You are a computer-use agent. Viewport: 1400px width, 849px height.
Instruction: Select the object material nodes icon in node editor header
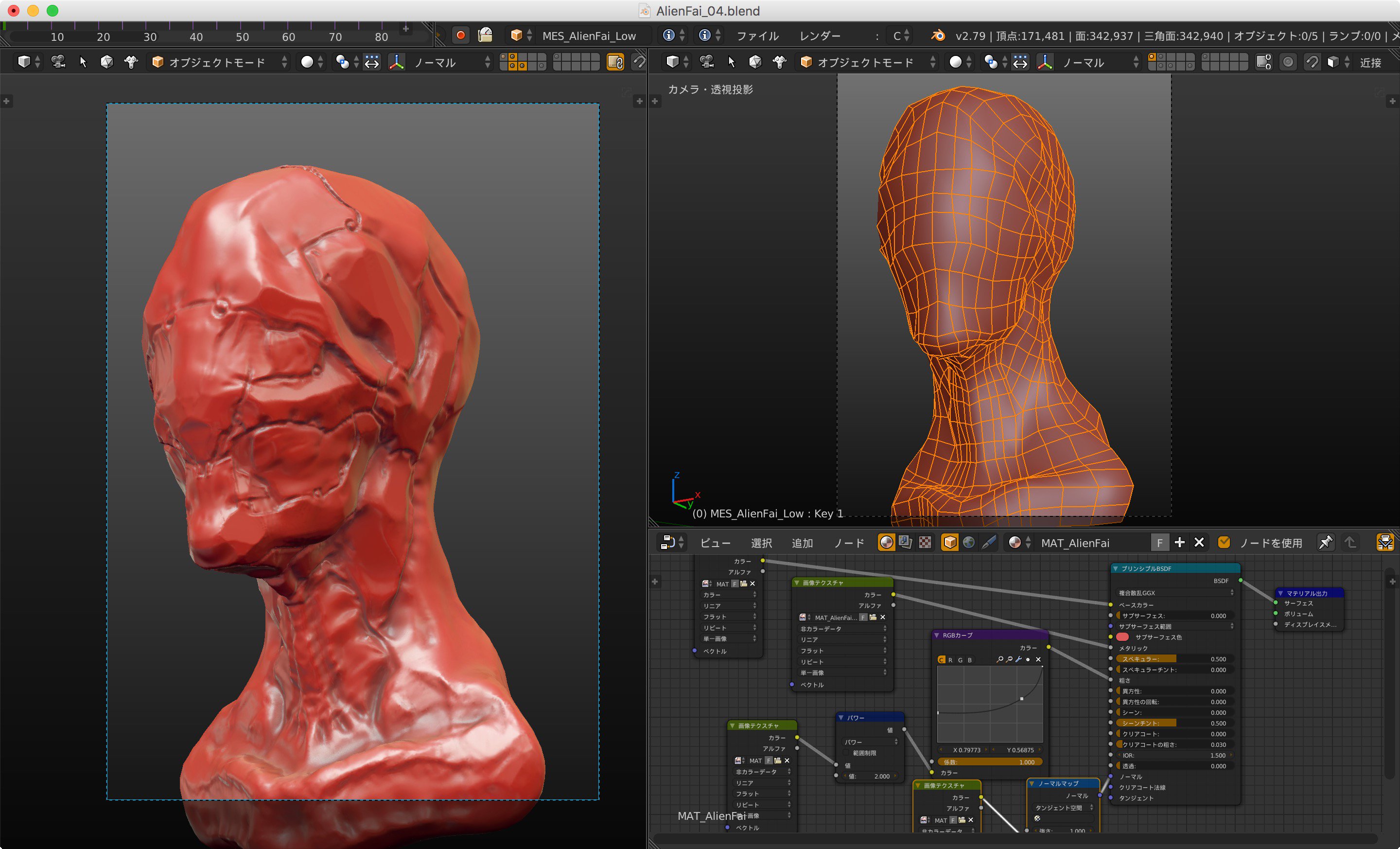949,542
